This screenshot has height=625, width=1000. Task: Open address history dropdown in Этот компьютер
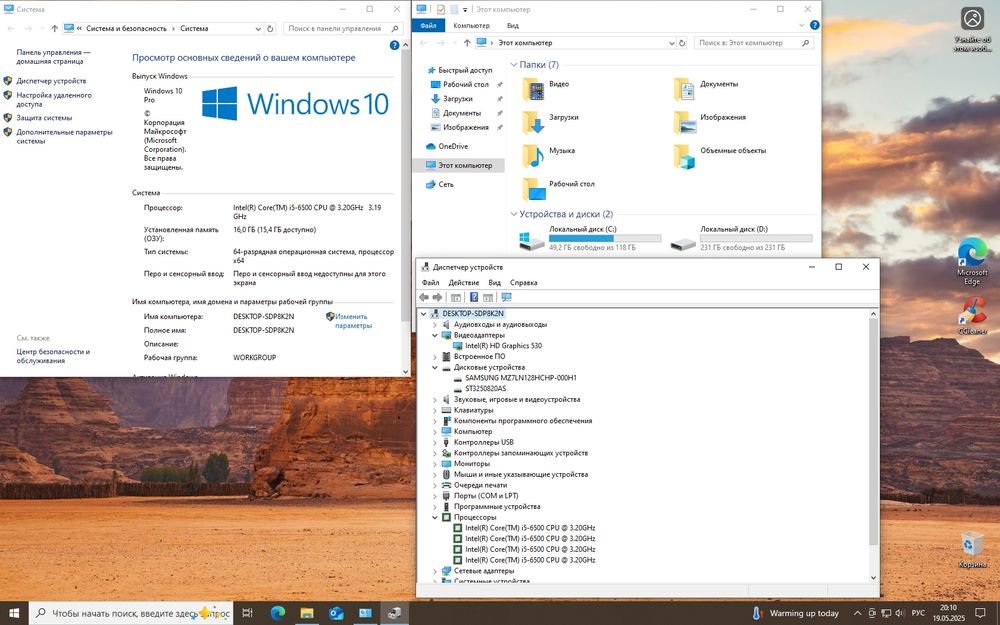pyautogui.click(x=672, y=43)
